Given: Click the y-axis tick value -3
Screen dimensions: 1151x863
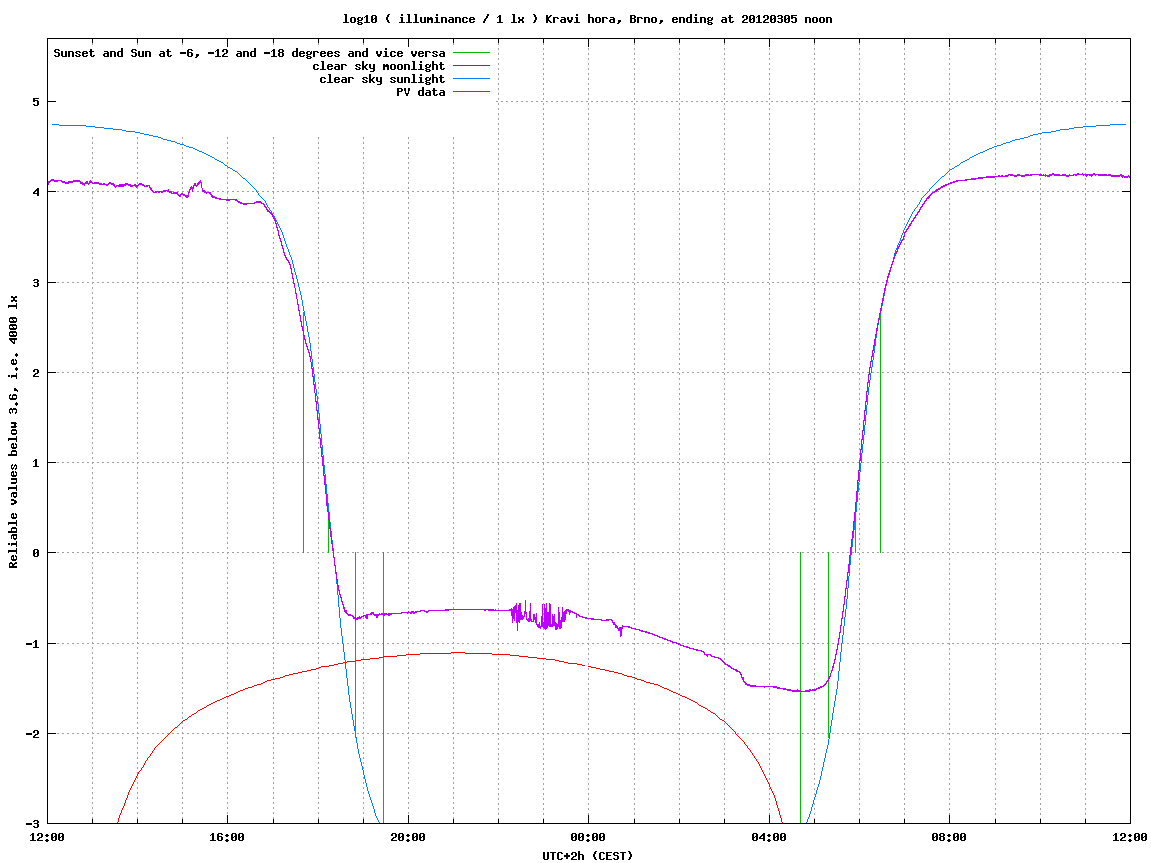Looking at the screenshot, I should 32,824.
